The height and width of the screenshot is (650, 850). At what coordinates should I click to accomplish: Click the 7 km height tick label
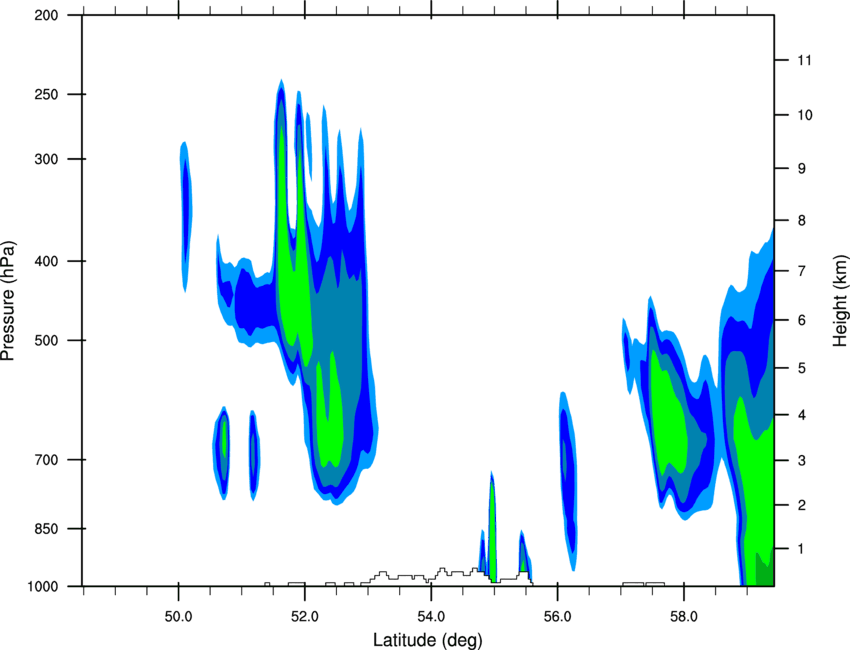(x=802, y=271)
